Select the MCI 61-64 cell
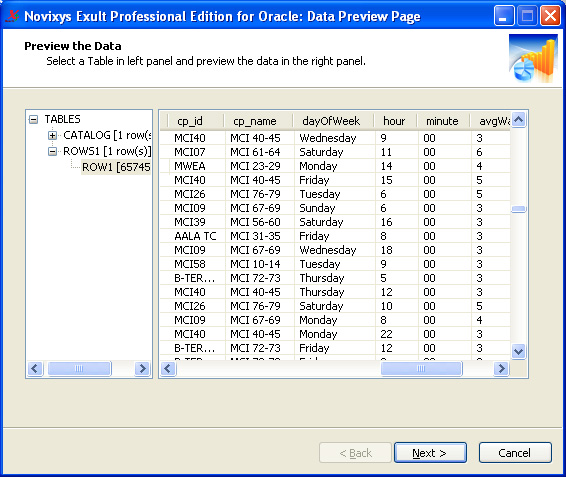The height and width of the screenshot is (477, 566). (x=260, y=152)
